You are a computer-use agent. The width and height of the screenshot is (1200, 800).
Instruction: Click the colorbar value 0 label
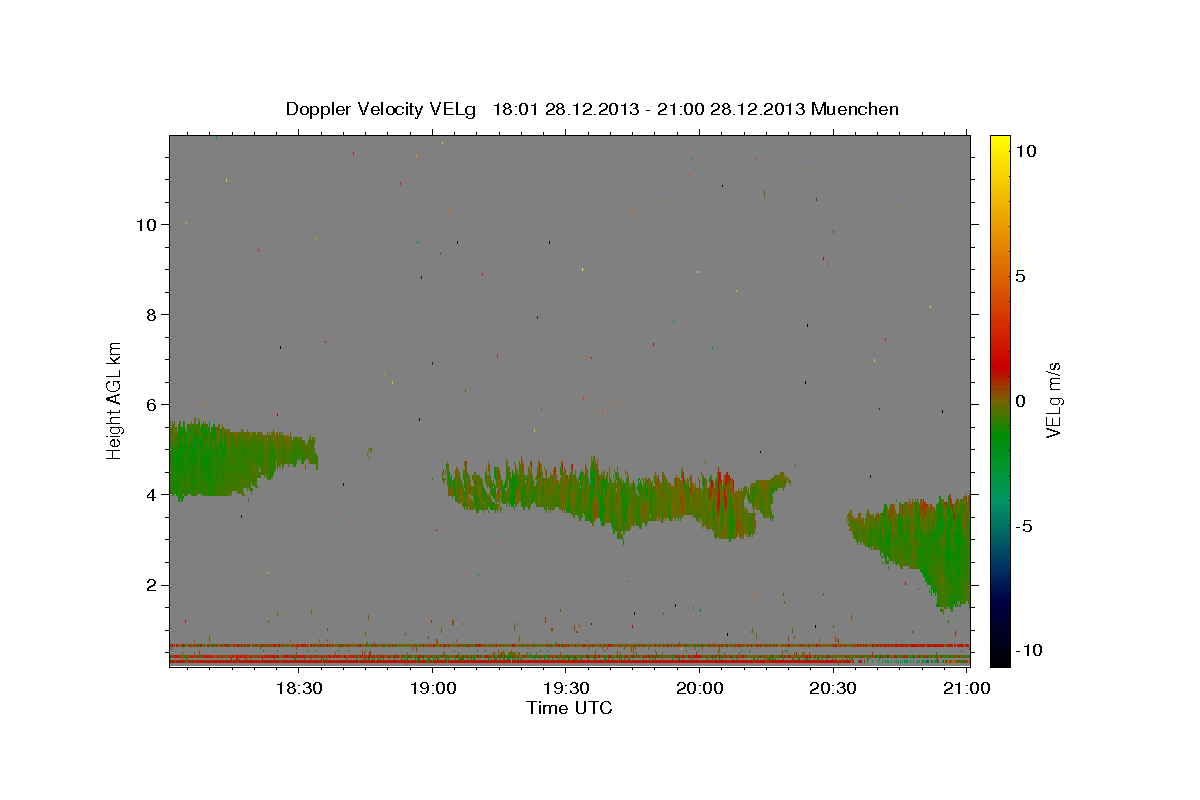click(1020, 401)
